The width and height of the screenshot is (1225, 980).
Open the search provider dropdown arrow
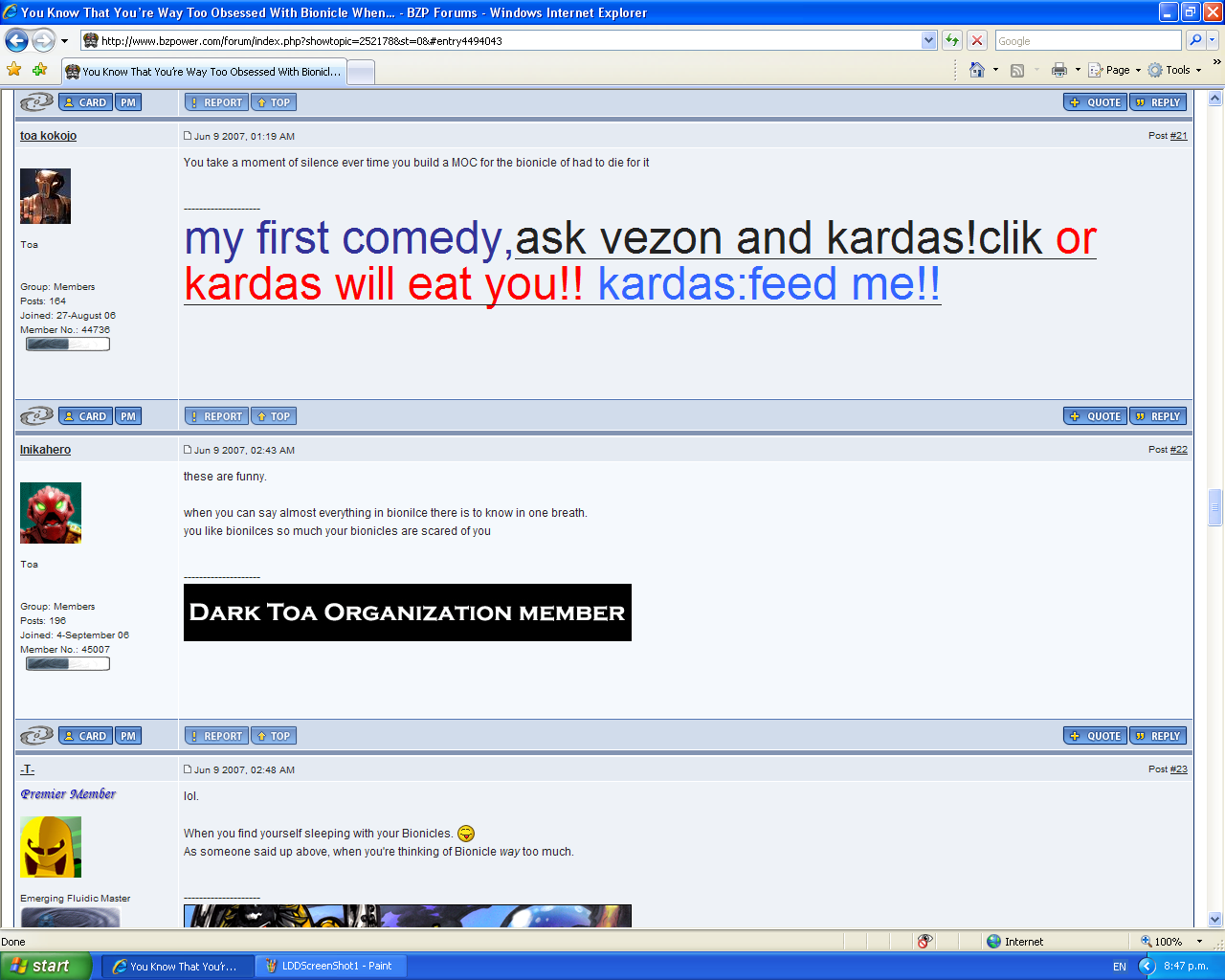click(x=1213, y=40)
